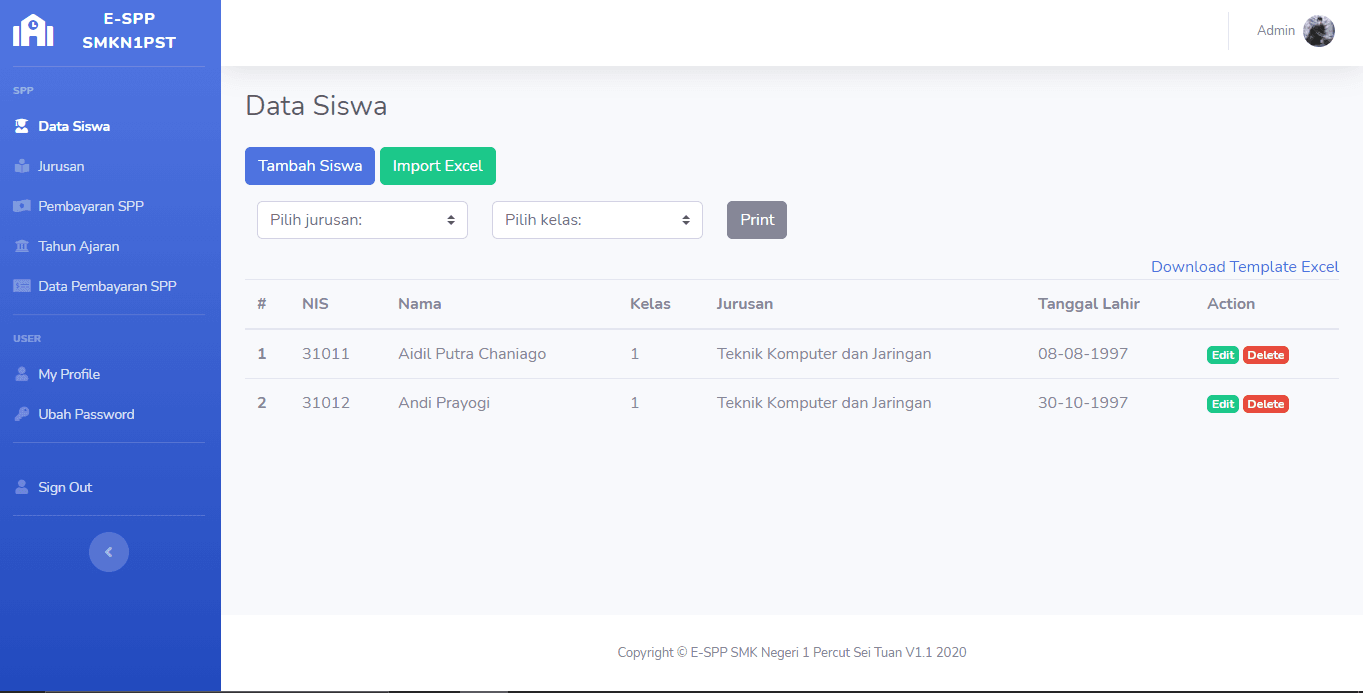Open the Data Siswa menu item
Viewport: 1363px width, 693px height.
pyautogui.click(x=76, y=125)
